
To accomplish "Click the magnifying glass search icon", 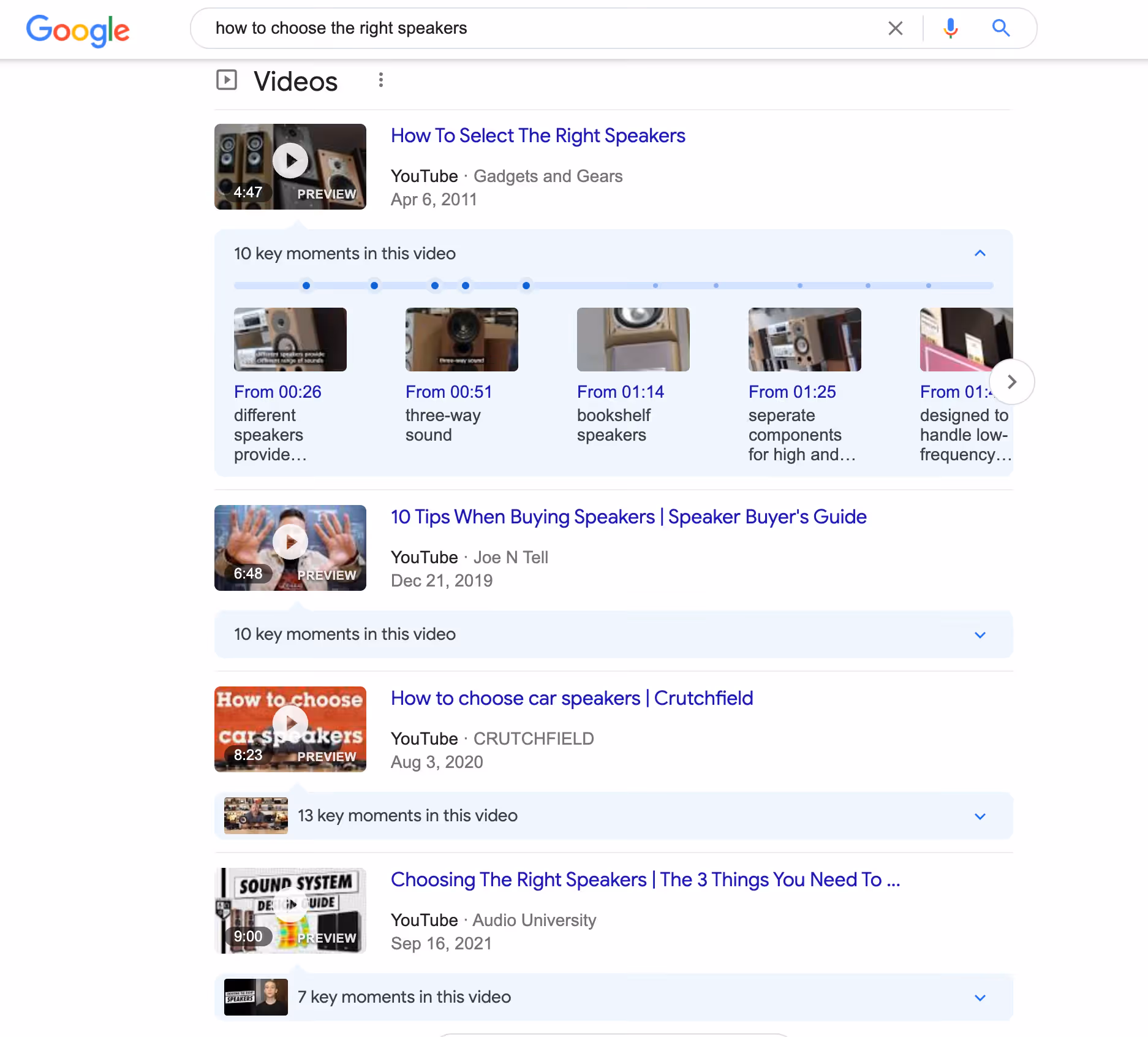I will (x=1001, y=28).
